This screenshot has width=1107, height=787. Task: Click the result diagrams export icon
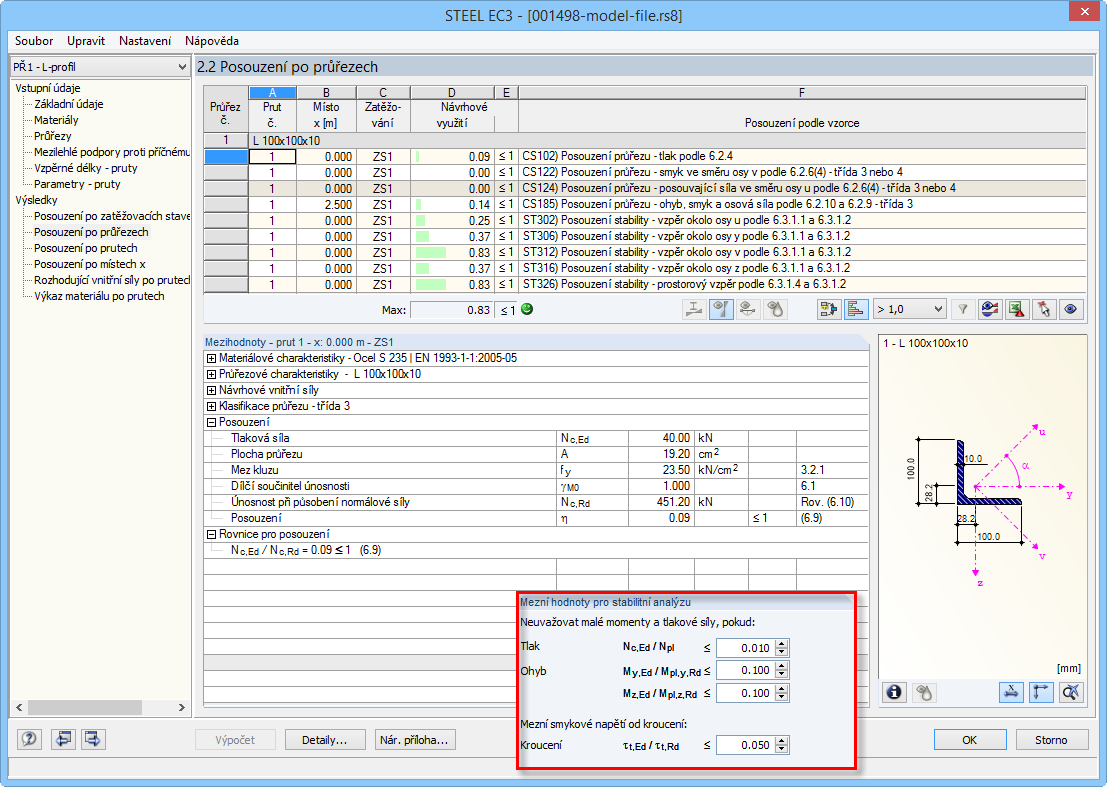tap(829, 309)
